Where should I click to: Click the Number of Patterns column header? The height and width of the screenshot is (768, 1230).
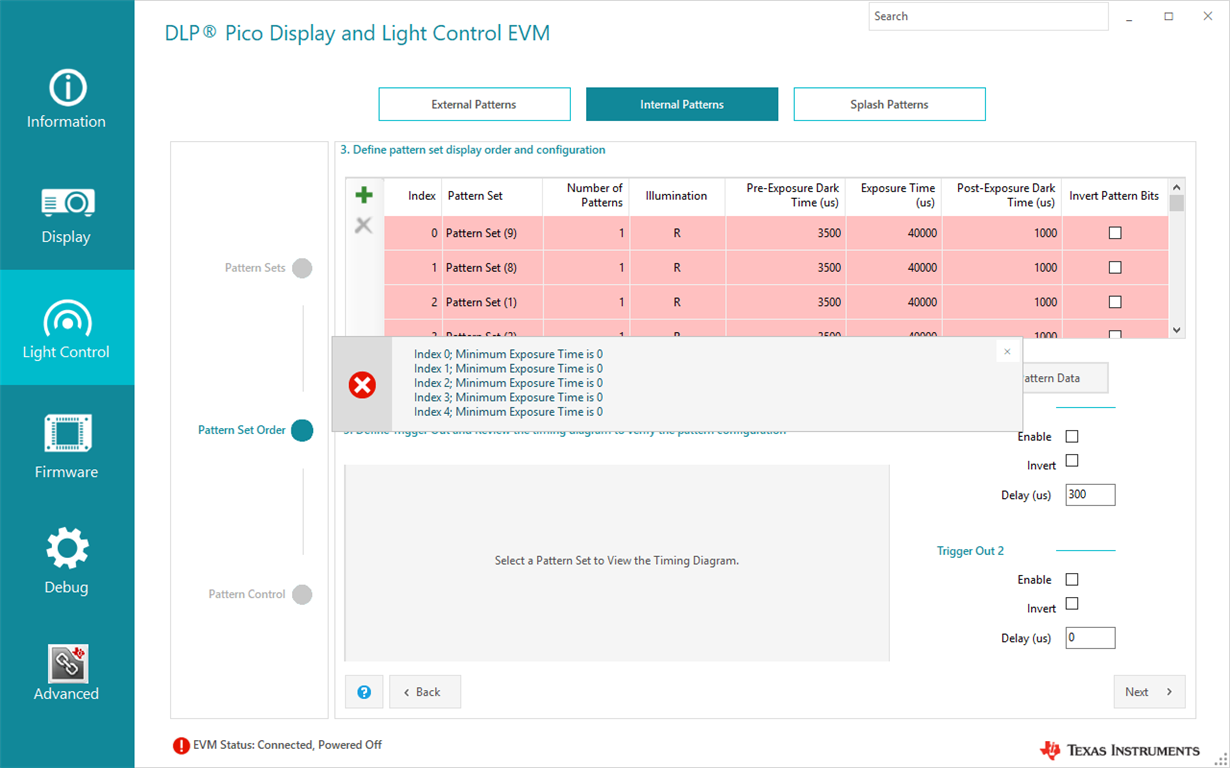click(x=585, y=196)
